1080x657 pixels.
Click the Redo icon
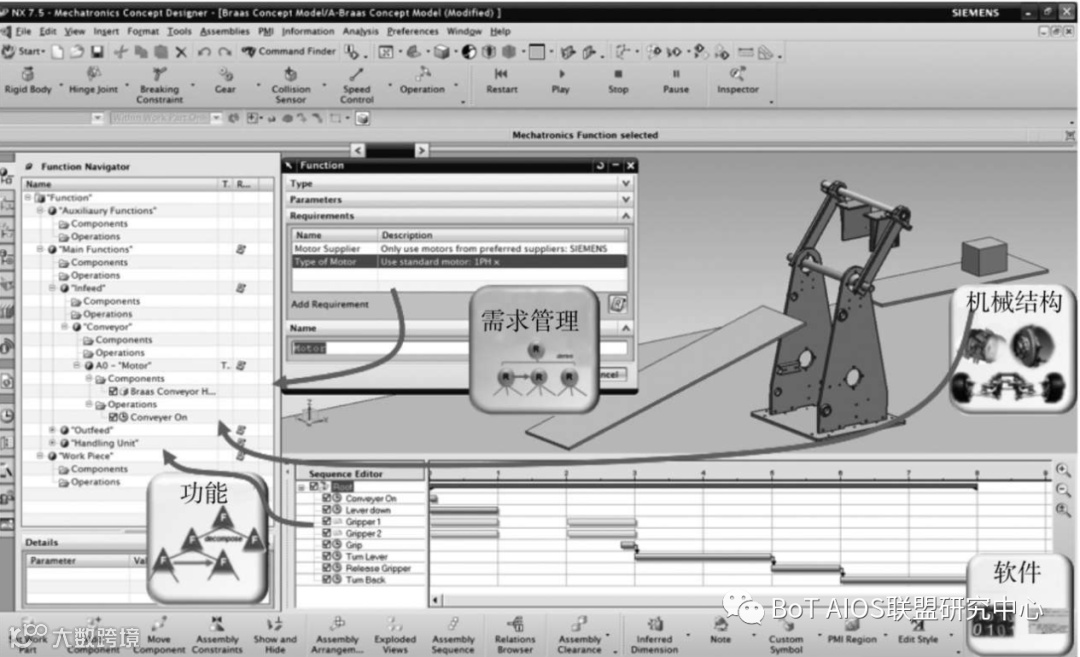click(225, 52)
